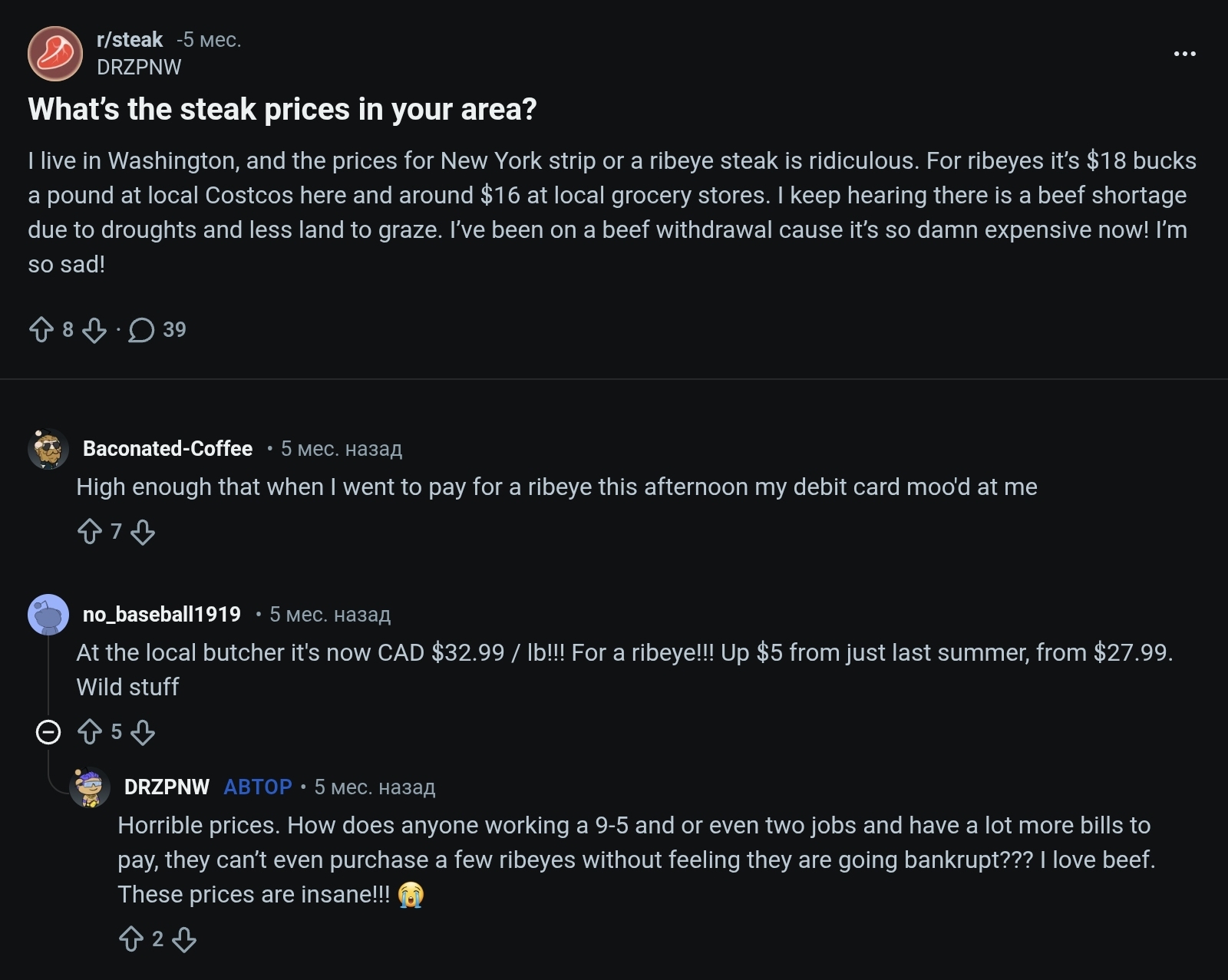Viewport: 1228px width, 980px height.
Task: Upvote the main steak prices post
Action: click(x=41, y=330)
